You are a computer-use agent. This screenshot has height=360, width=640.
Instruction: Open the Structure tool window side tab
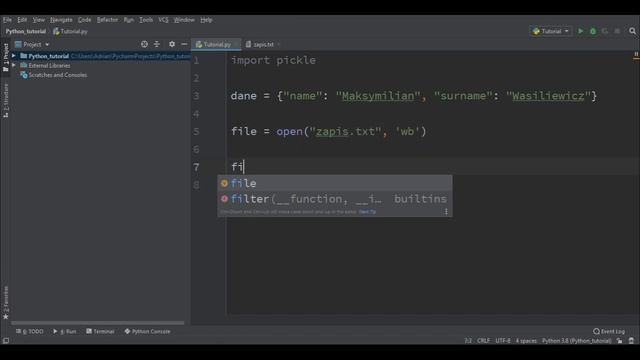coord(6,101)
